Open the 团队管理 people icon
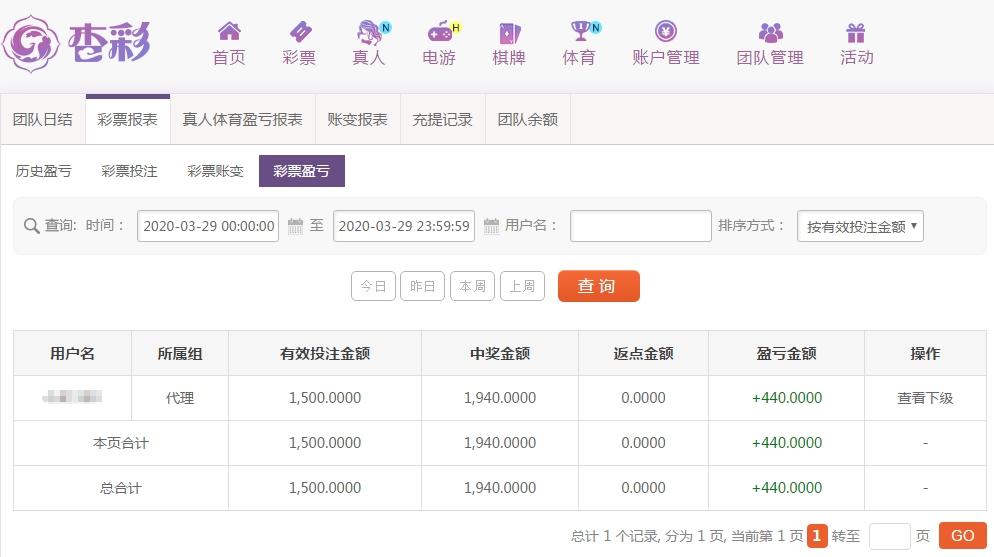 click(x=770, y=32)
